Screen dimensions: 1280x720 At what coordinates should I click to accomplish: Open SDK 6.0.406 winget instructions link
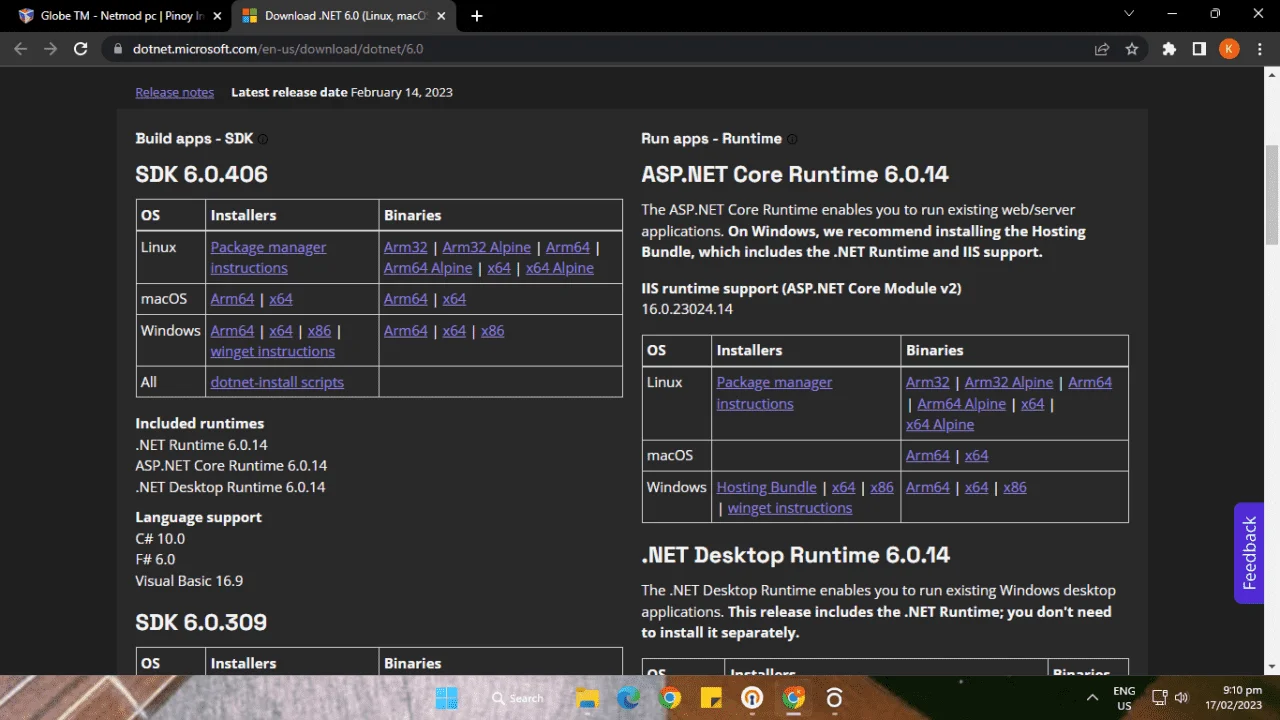click(x=273, y=352)
